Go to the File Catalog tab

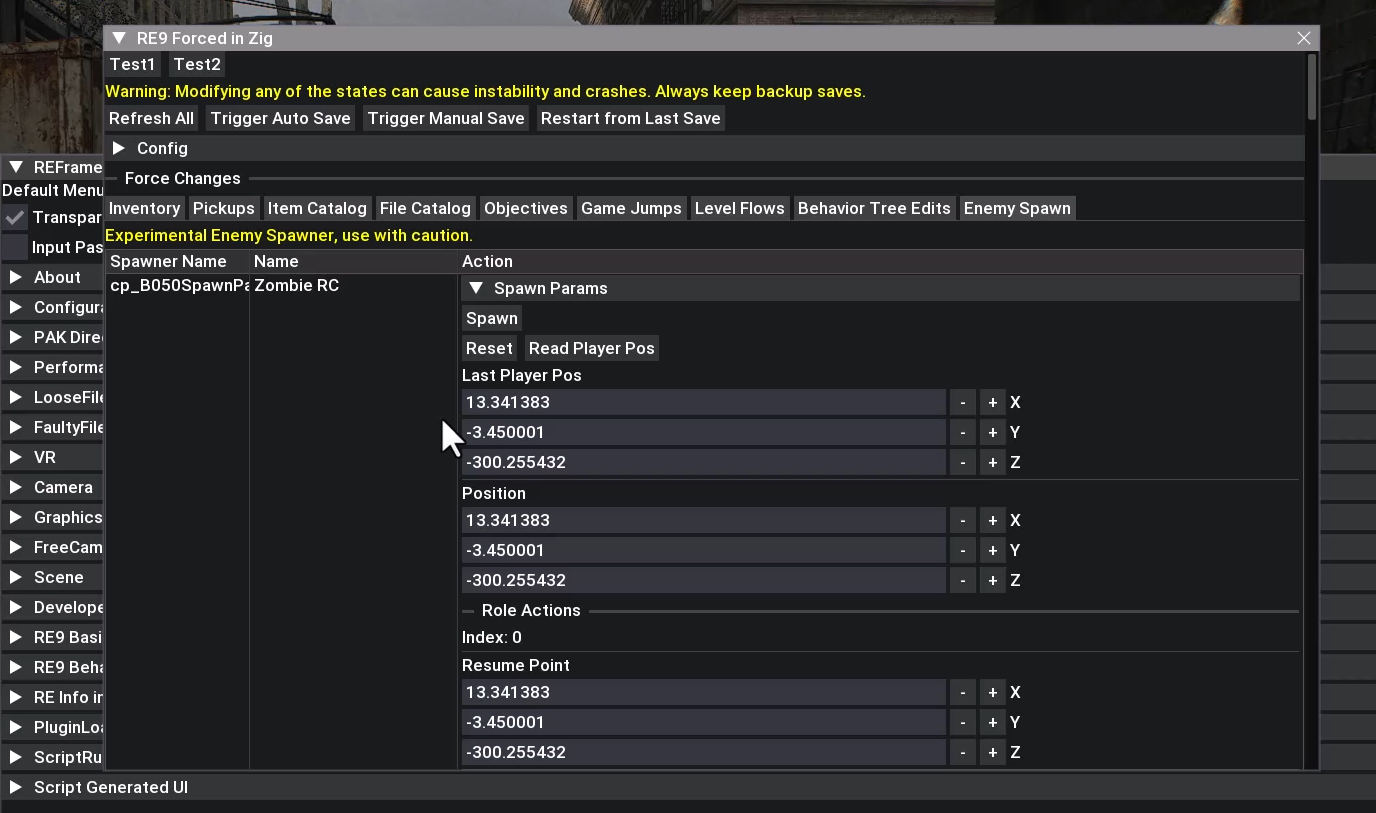point(425,208)
